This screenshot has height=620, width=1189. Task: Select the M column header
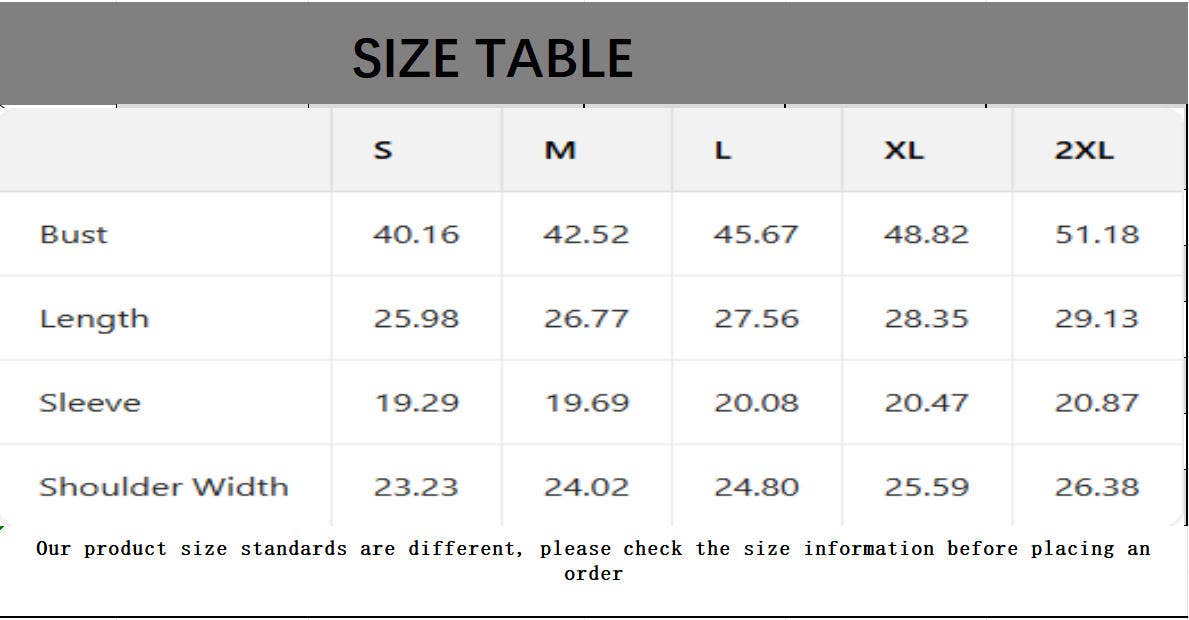(560, 151)
